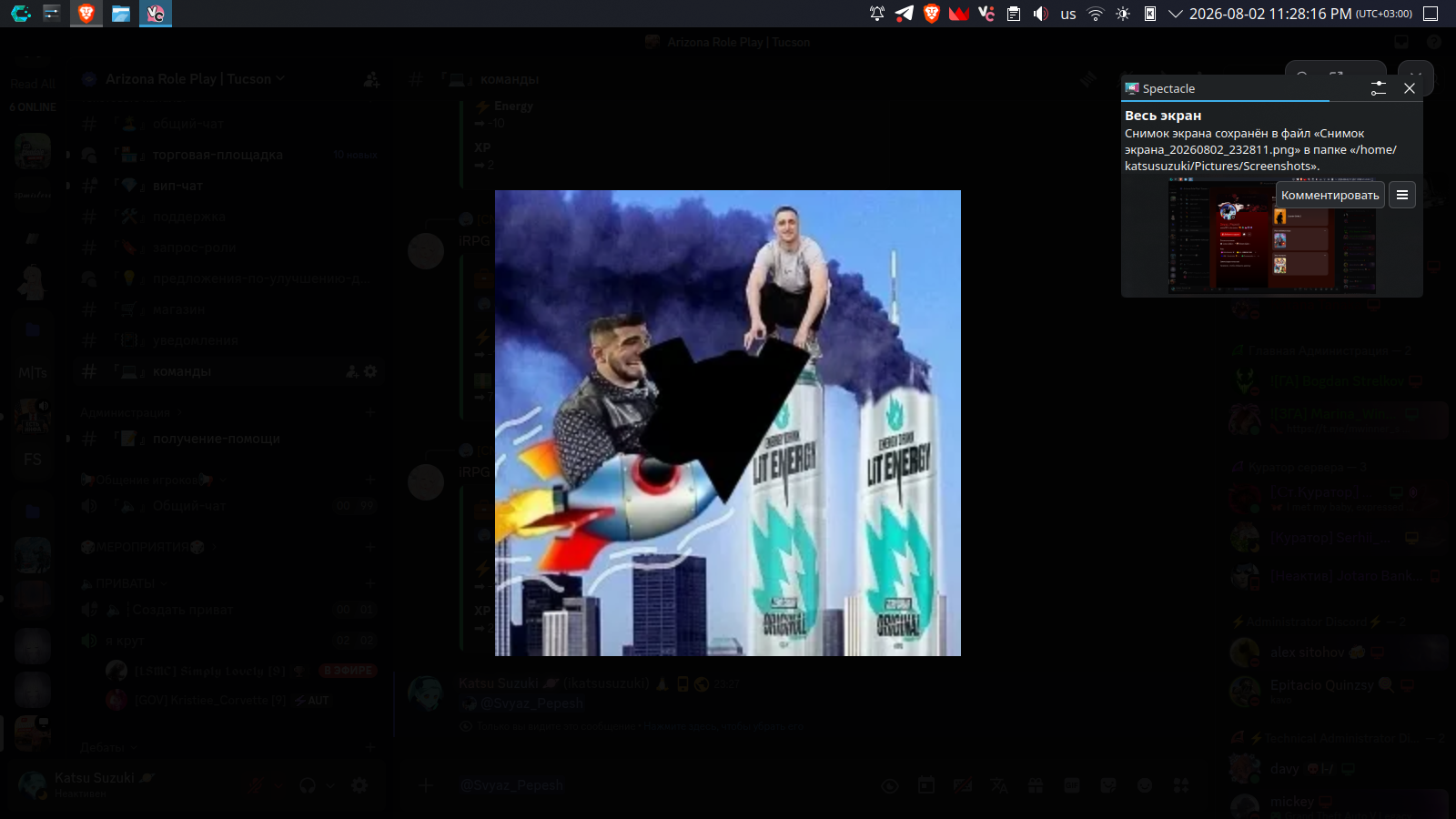The height and width of the screenshot is (819, 1456).
Task: Click the Комментировать button
Action: pos(1330,195)
